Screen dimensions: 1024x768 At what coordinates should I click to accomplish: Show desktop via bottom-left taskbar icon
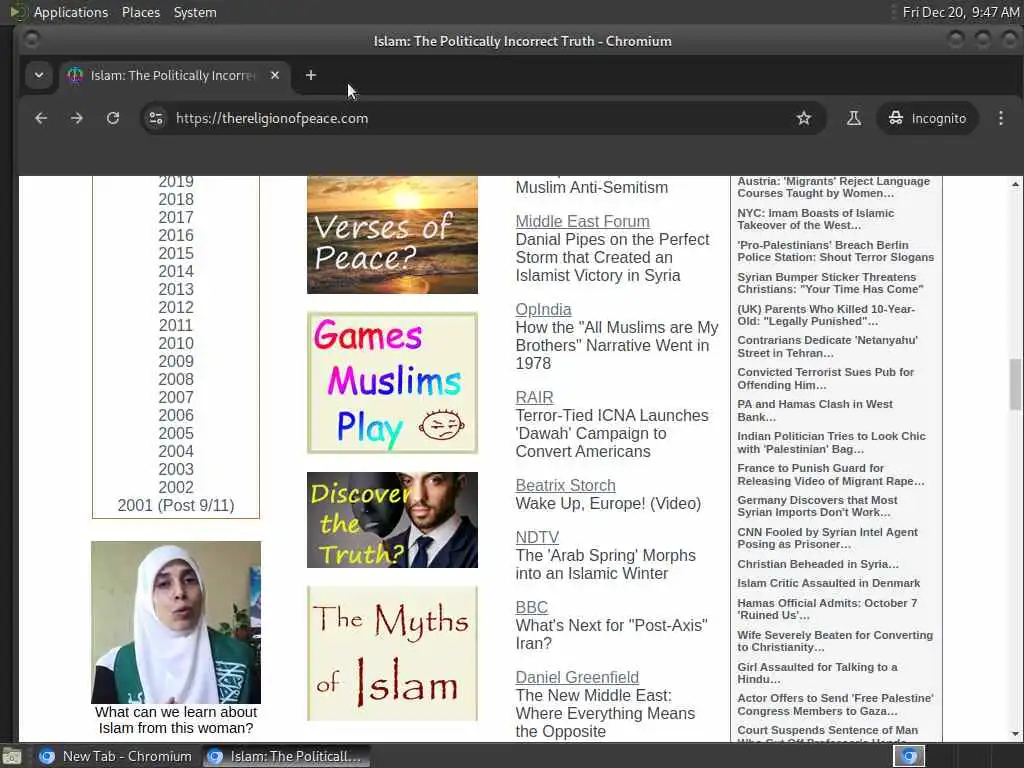12,756
